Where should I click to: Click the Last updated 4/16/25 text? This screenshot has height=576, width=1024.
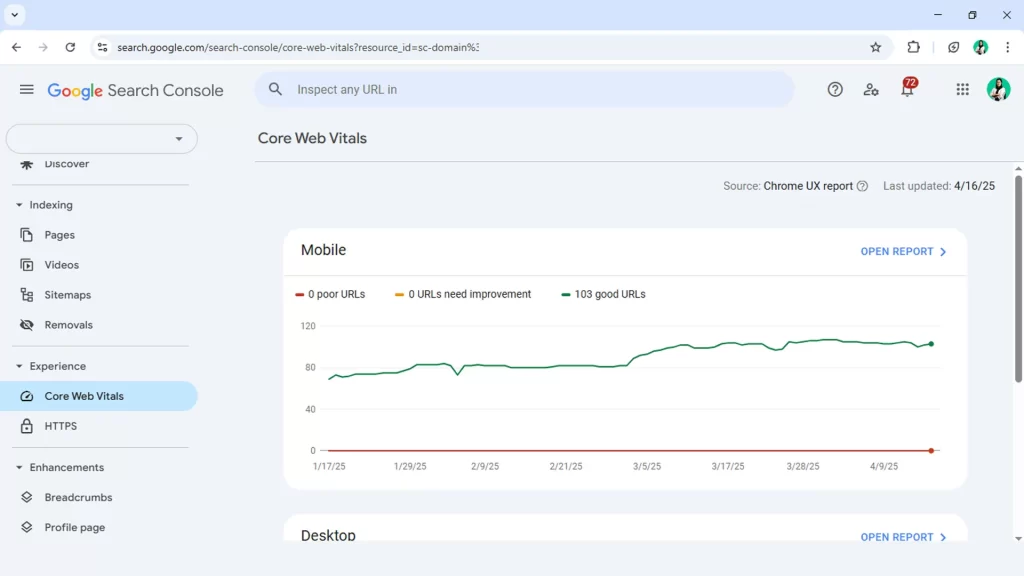coord(939,186)
